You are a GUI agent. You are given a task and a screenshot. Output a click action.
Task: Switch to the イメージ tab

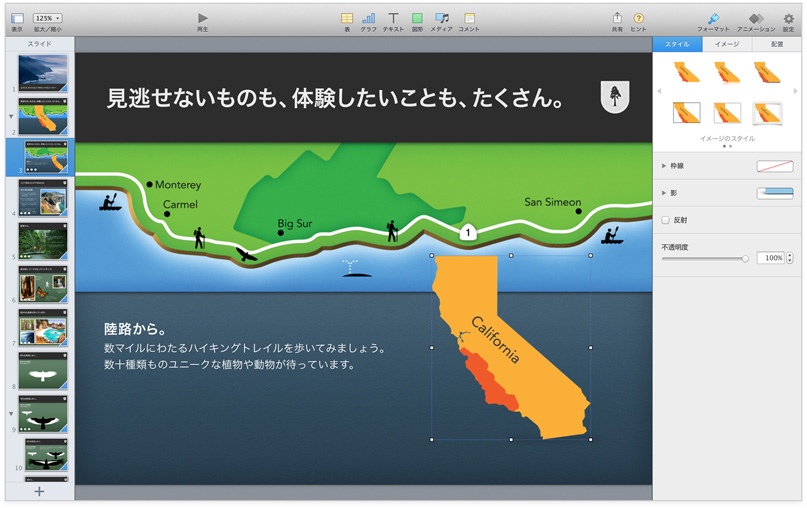click(x=727, y=45)
